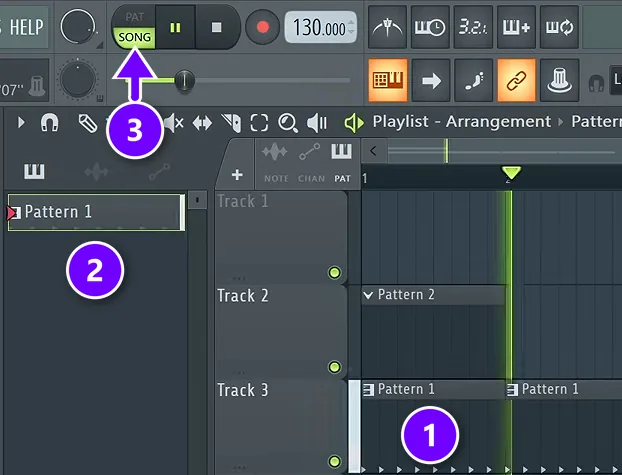Click the main pitch knob
The image size is (622, 475).
[x=78, y=80]
